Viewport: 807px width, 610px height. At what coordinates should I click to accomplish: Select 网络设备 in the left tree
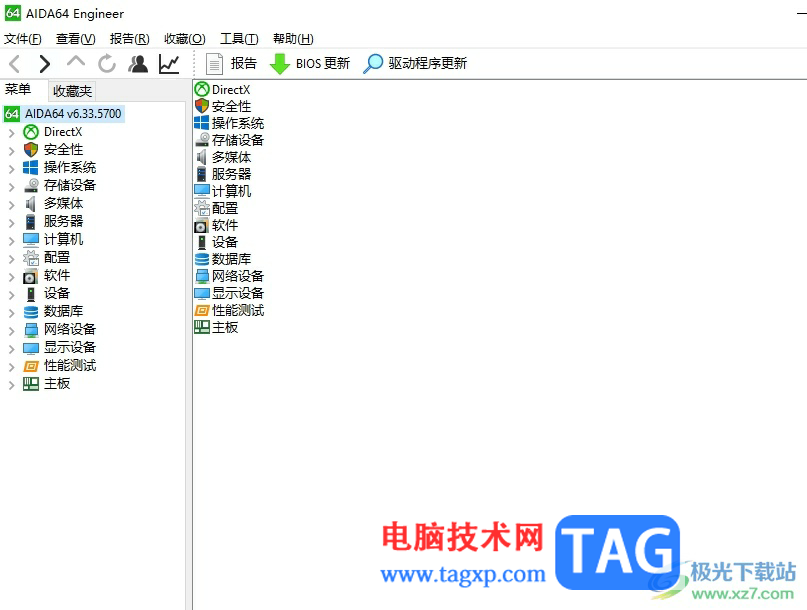[70, 329]
